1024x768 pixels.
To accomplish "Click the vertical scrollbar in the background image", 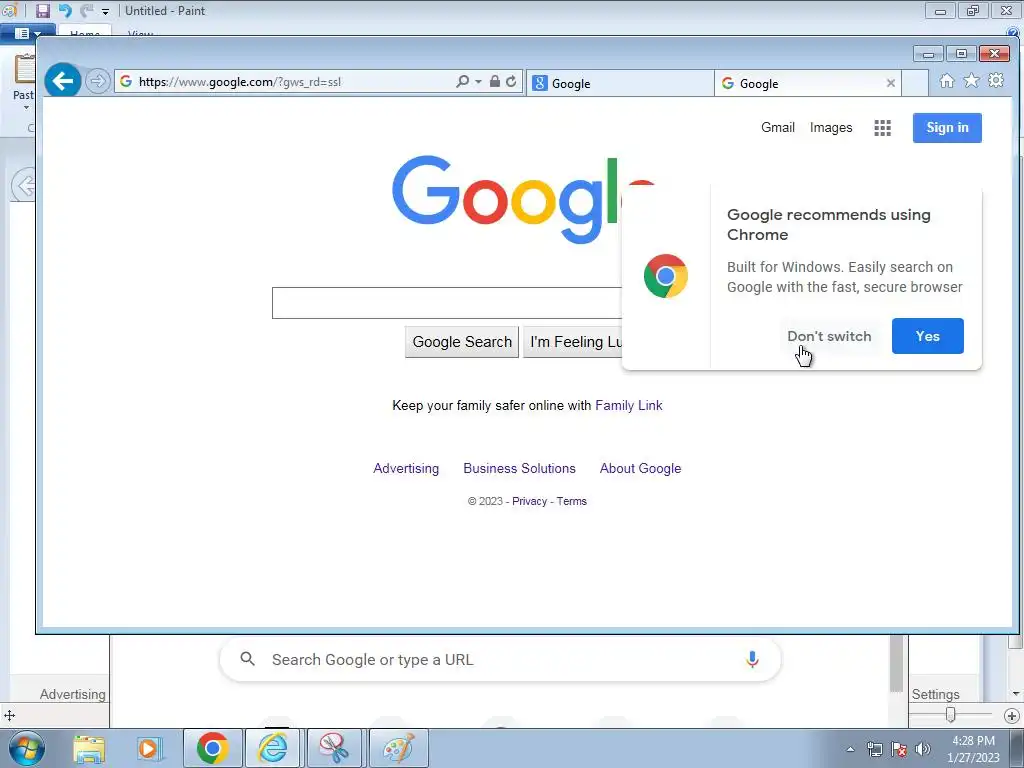I will (x=897, y=664).
